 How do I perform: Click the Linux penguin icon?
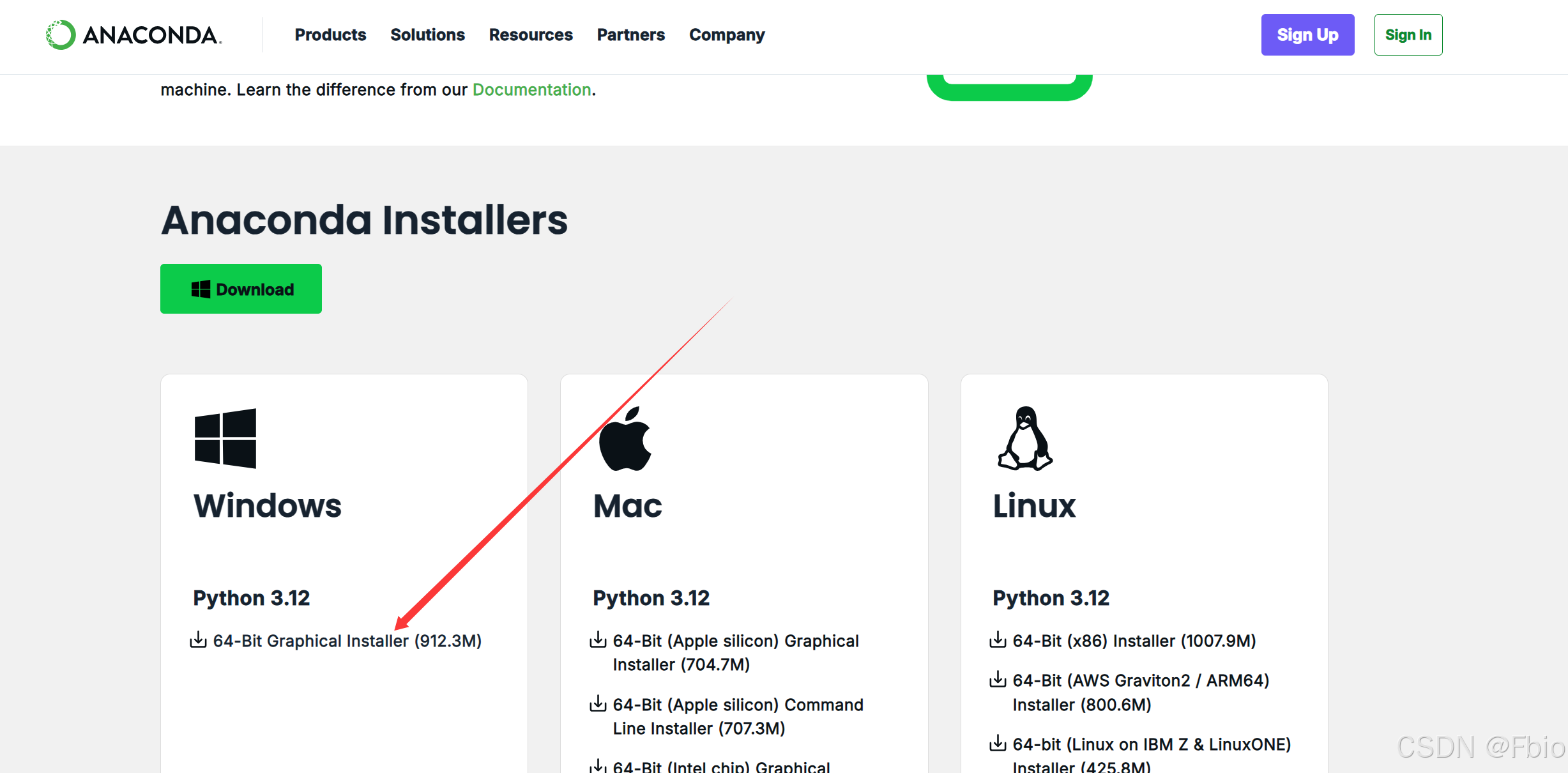click(x=1024, y=439)
